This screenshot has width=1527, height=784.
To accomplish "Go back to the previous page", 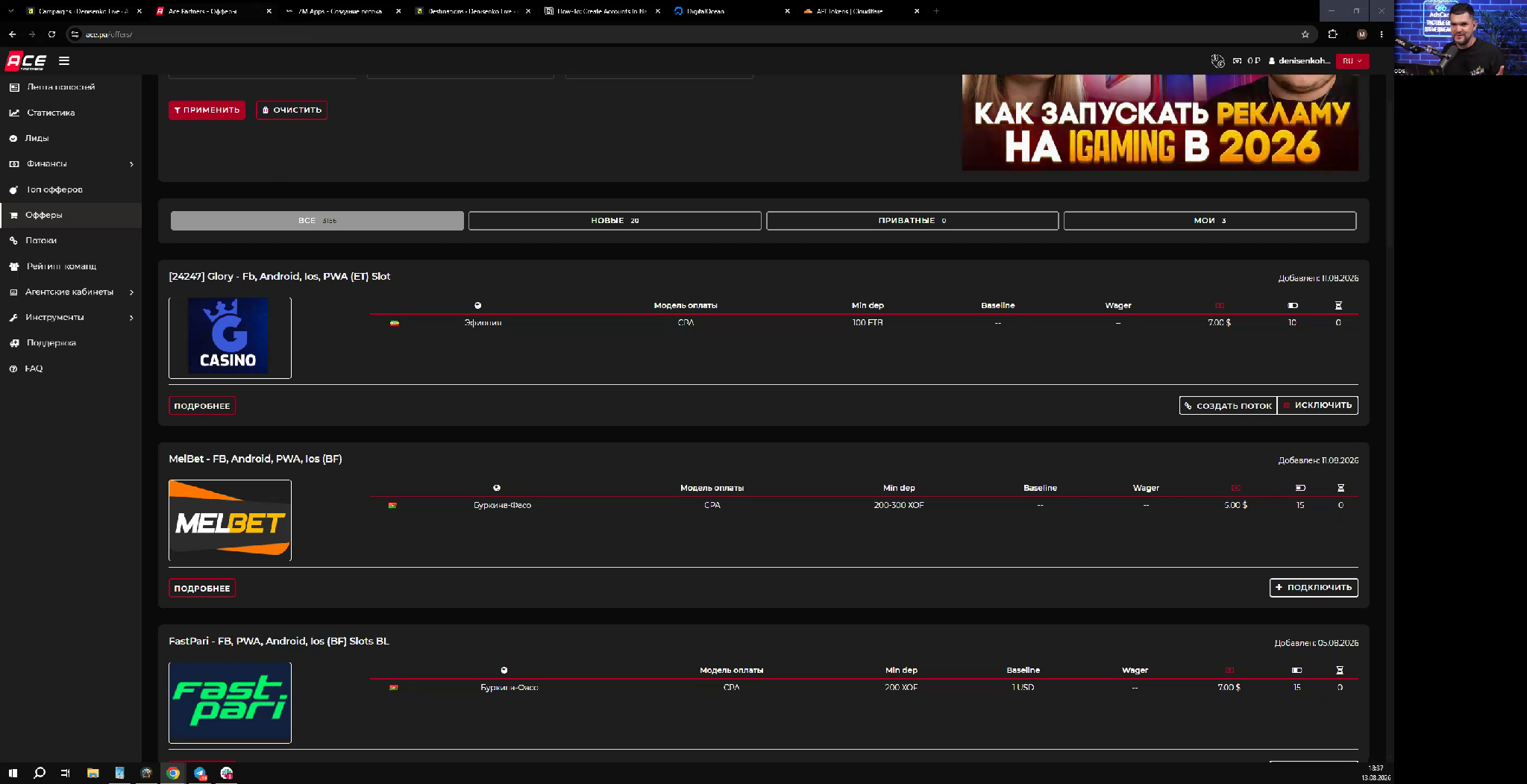I will [x=12, y=34].
